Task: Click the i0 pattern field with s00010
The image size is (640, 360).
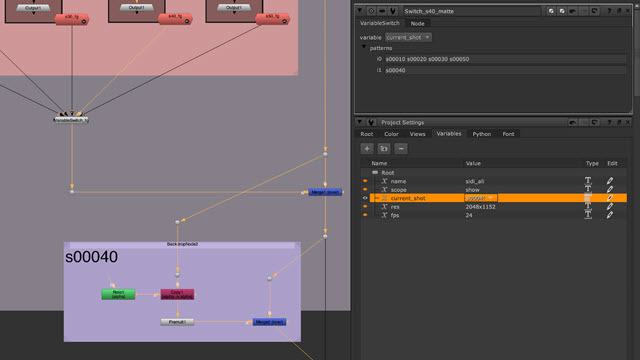Action: pos(506,59)
